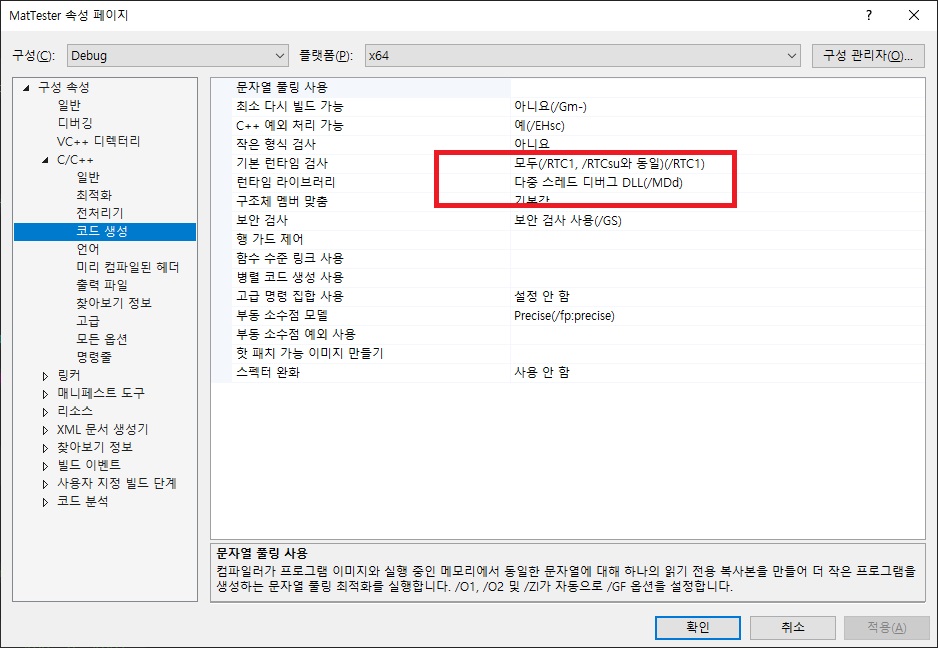Open the 플랫폼 x64 dropdown
The image size is (938, 648).
583,56
